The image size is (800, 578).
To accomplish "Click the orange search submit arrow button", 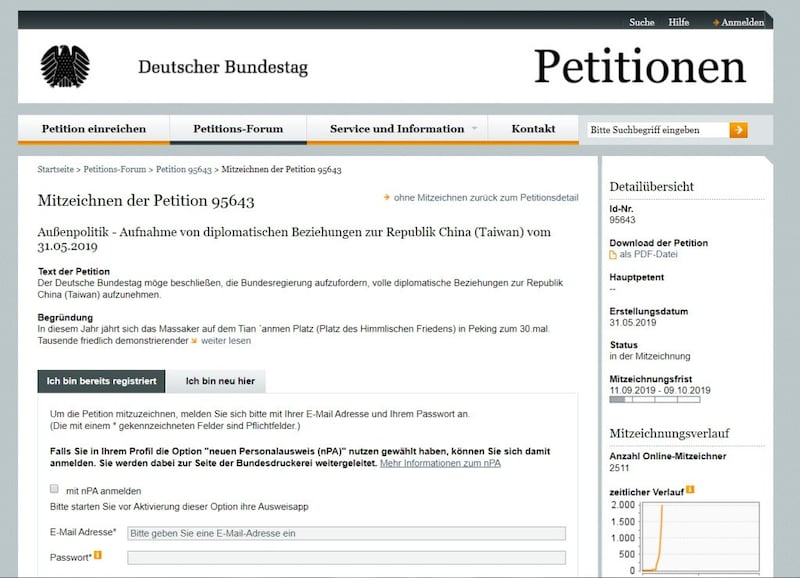I will tap(738, 130).
